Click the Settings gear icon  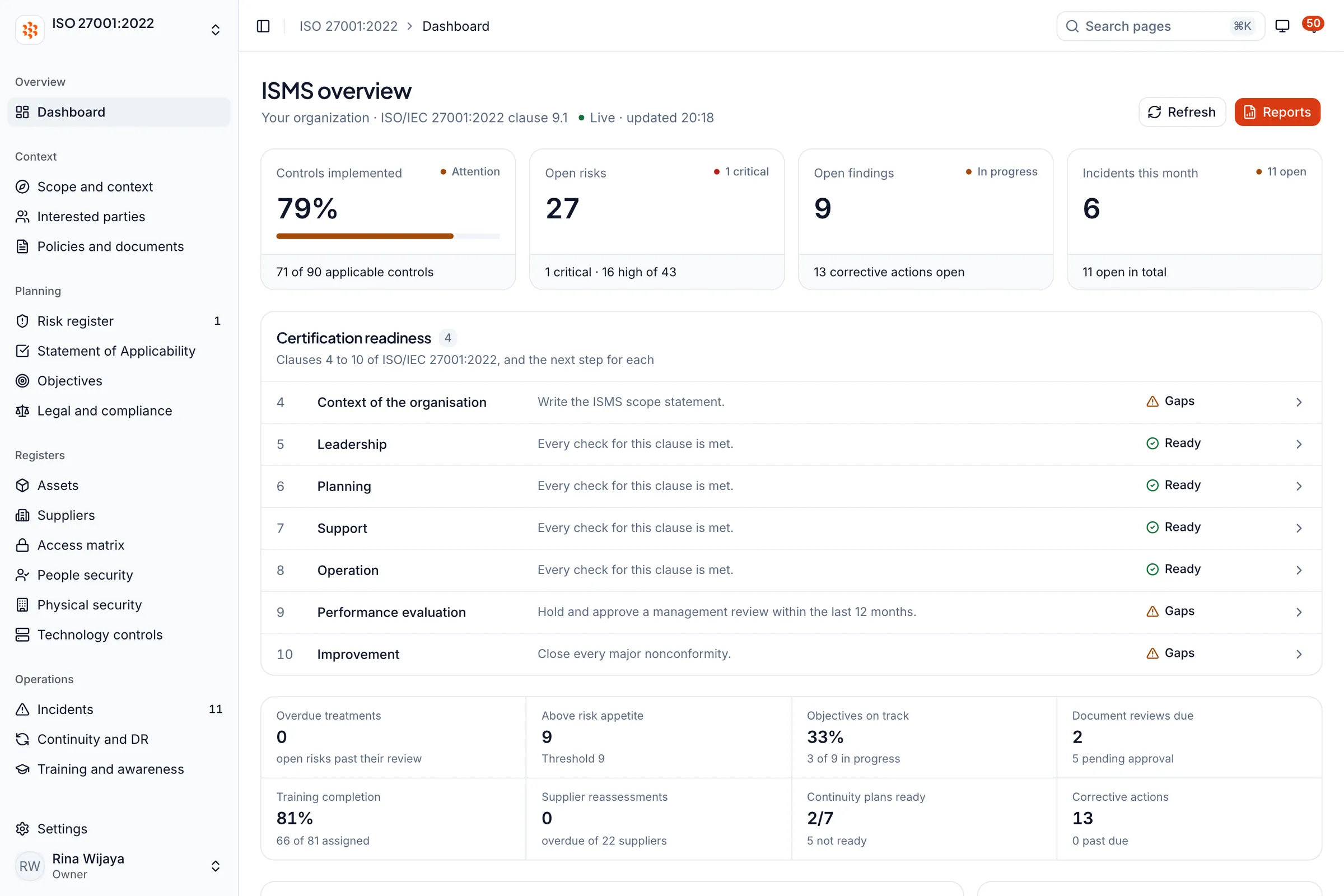pos(22,829)
